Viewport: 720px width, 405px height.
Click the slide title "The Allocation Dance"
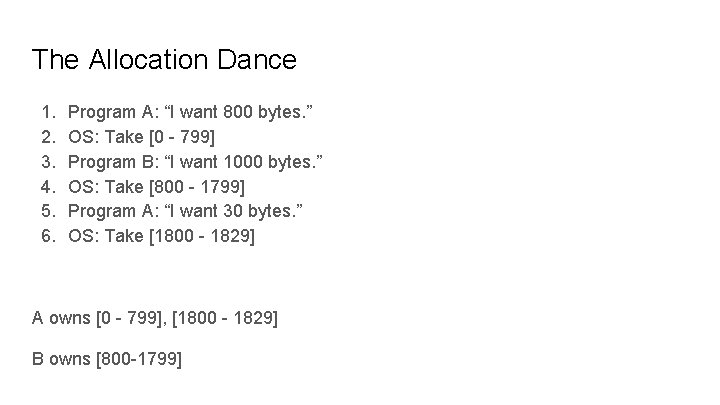(x=164, y=60)
